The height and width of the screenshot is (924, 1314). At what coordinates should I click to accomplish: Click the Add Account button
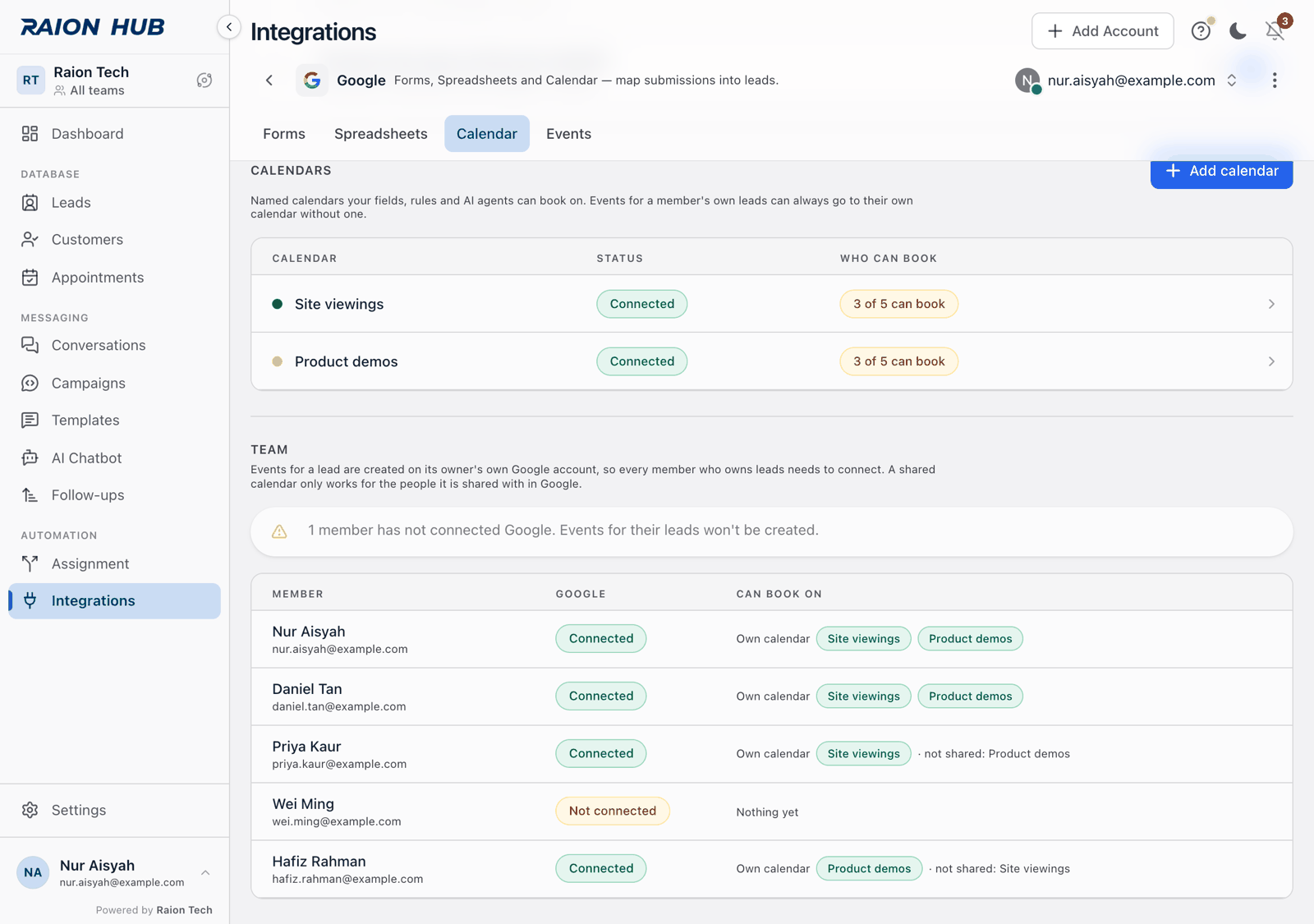[1102, 31]
